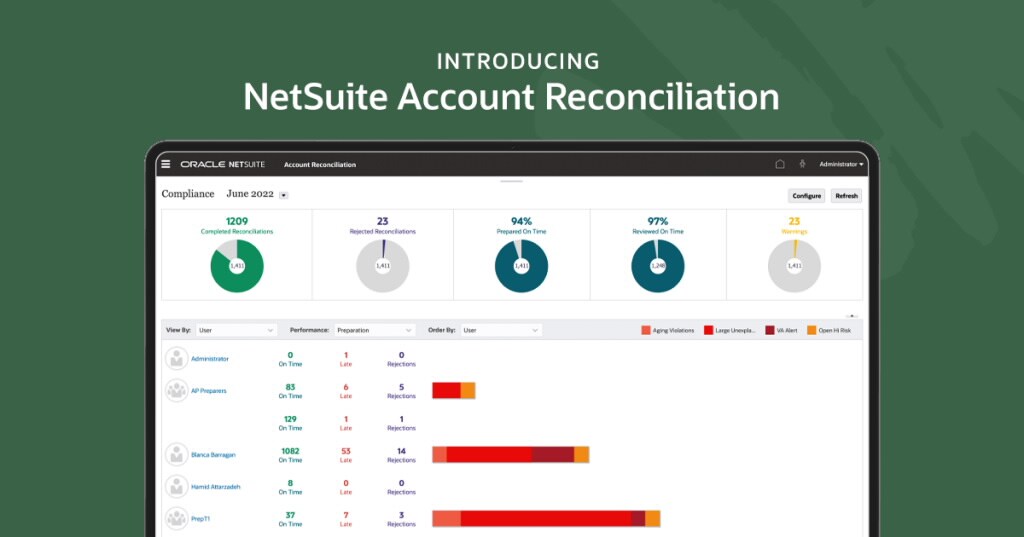Click the AP Preparers warning bar
This screenshot has width=1024, height=537.
[454, 391]
